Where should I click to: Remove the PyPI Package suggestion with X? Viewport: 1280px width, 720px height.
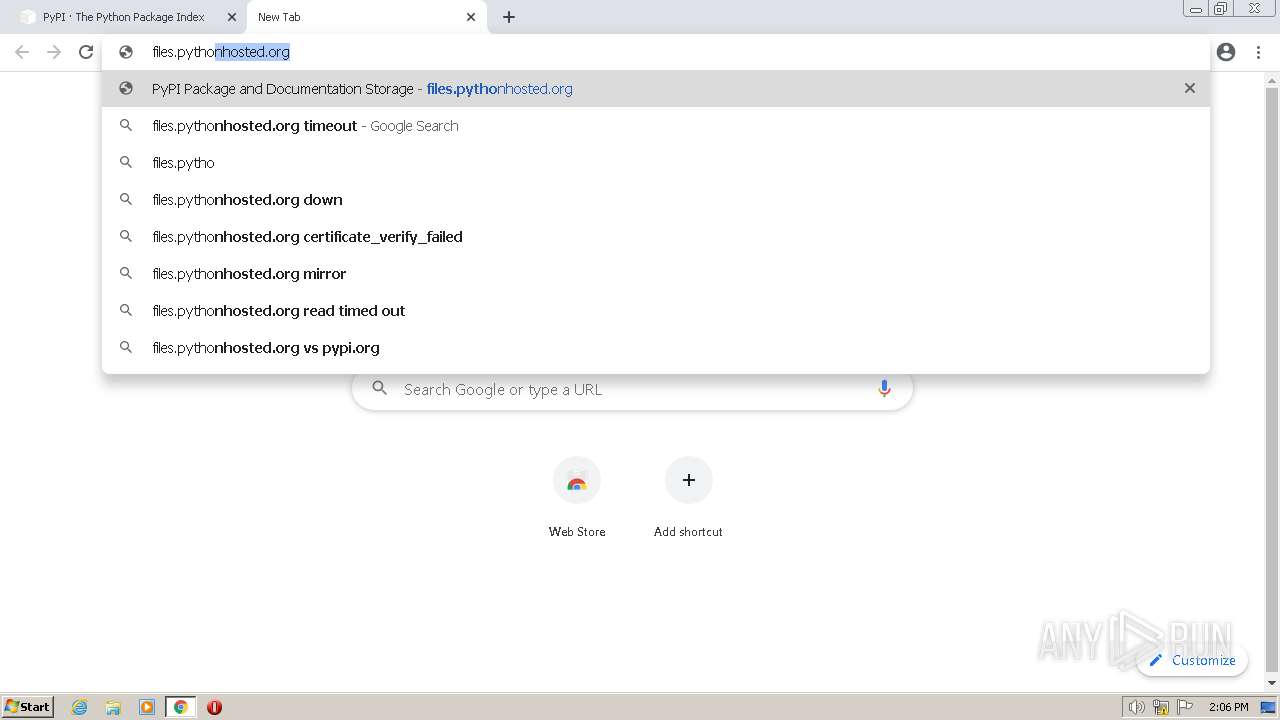click(1190, 88)
